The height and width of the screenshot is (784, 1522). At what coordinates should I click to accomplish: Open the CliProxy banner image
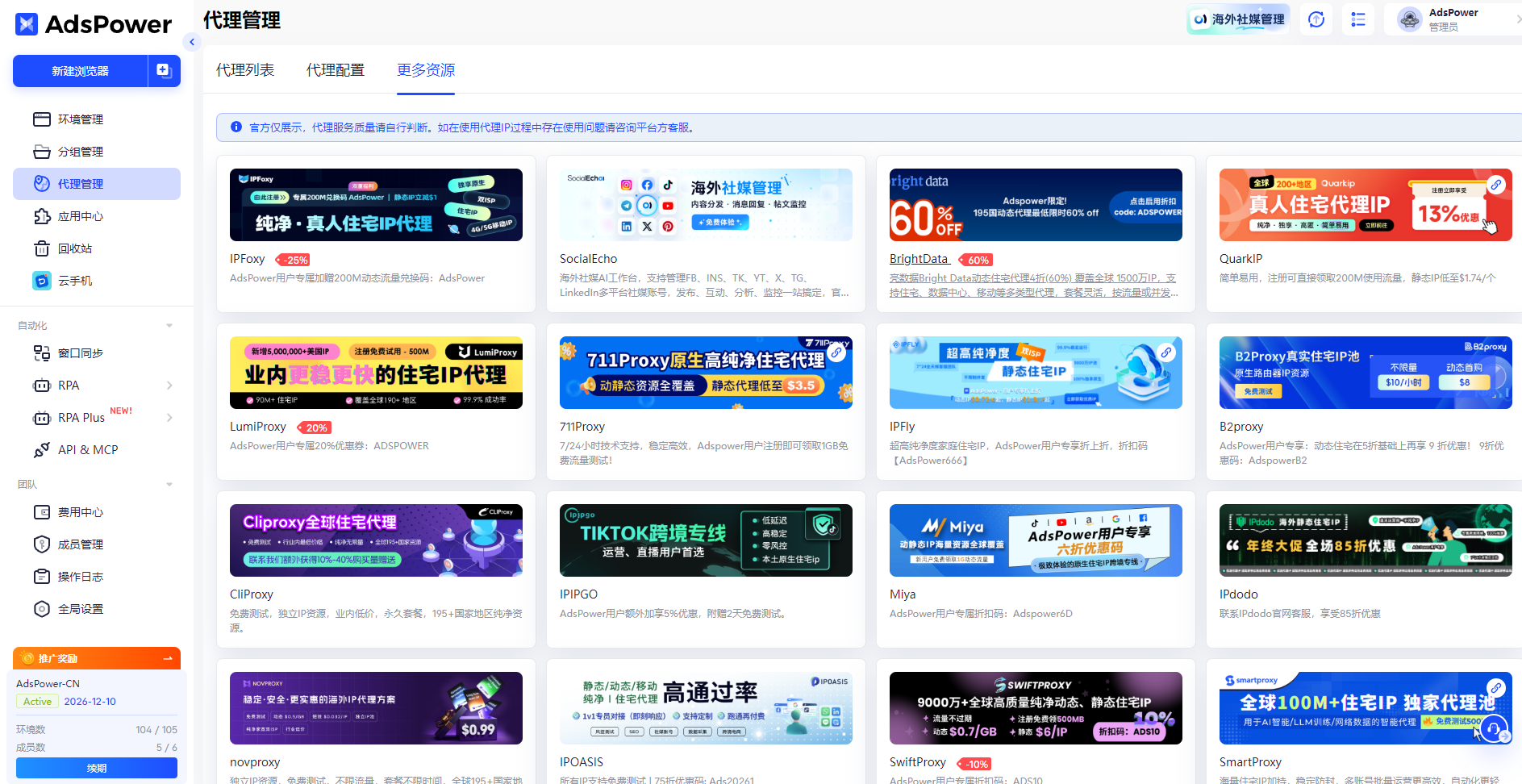pyautogui.click(x=376, y=540)
